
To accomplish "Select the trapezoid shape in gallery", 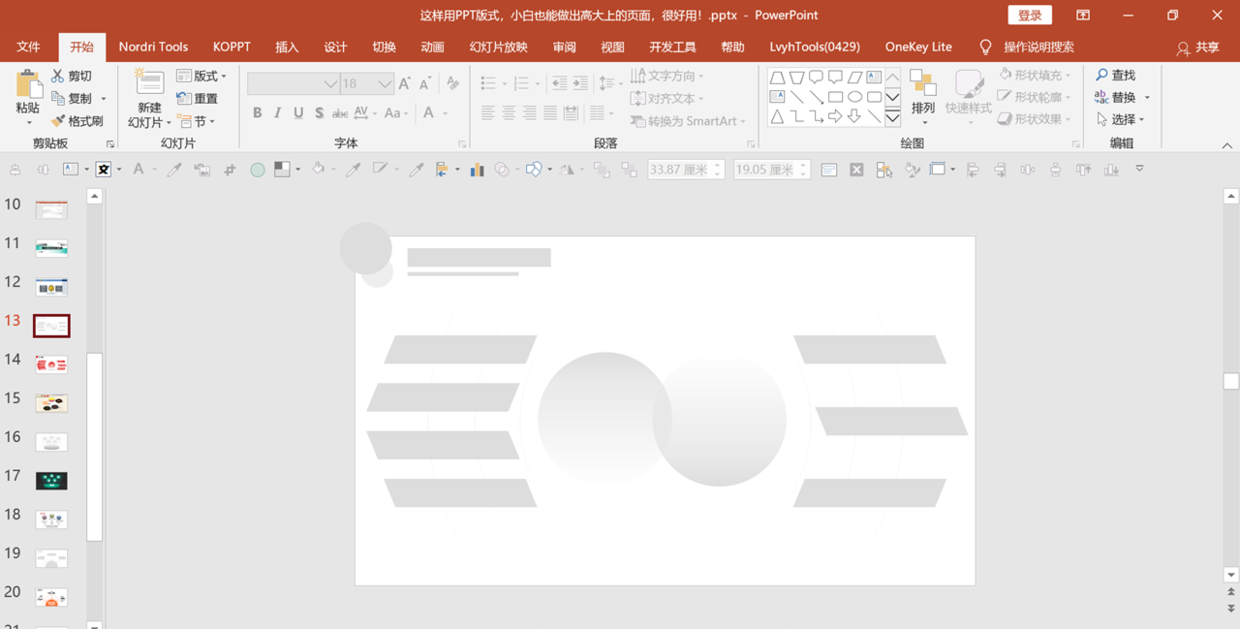I will click(x=777, y=77).
